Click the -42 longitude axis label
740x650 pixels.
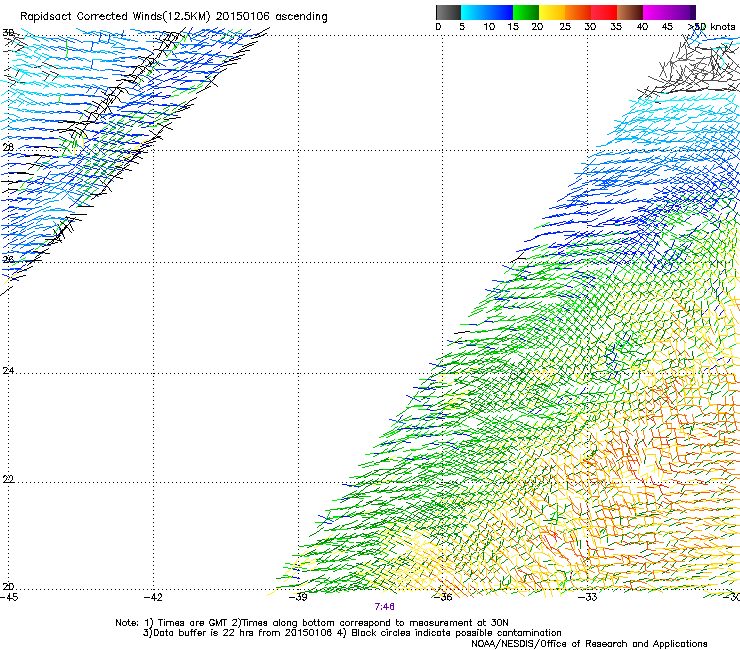point(153,597)
